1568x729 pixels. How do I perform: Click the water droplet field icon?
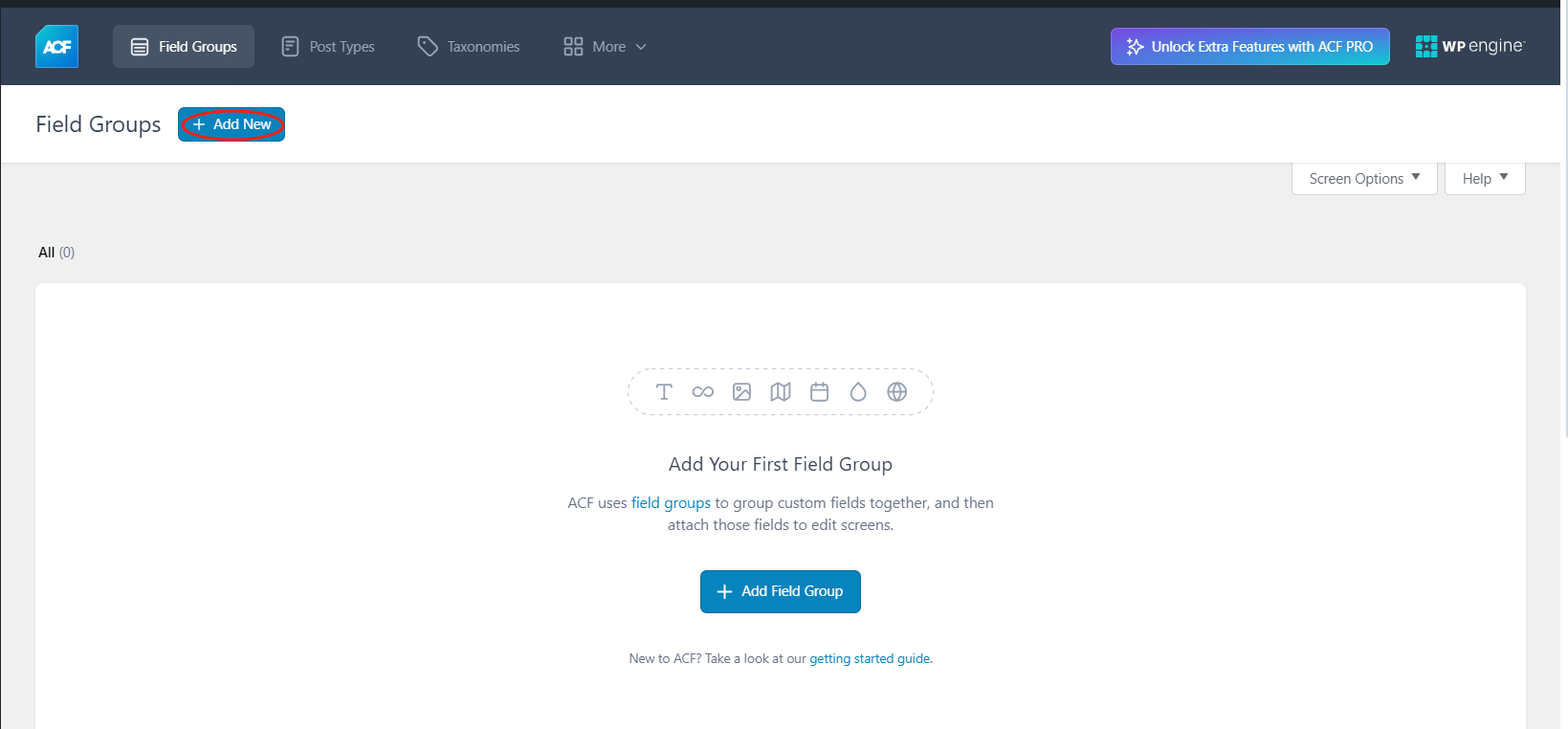click(x=857, y=391)
